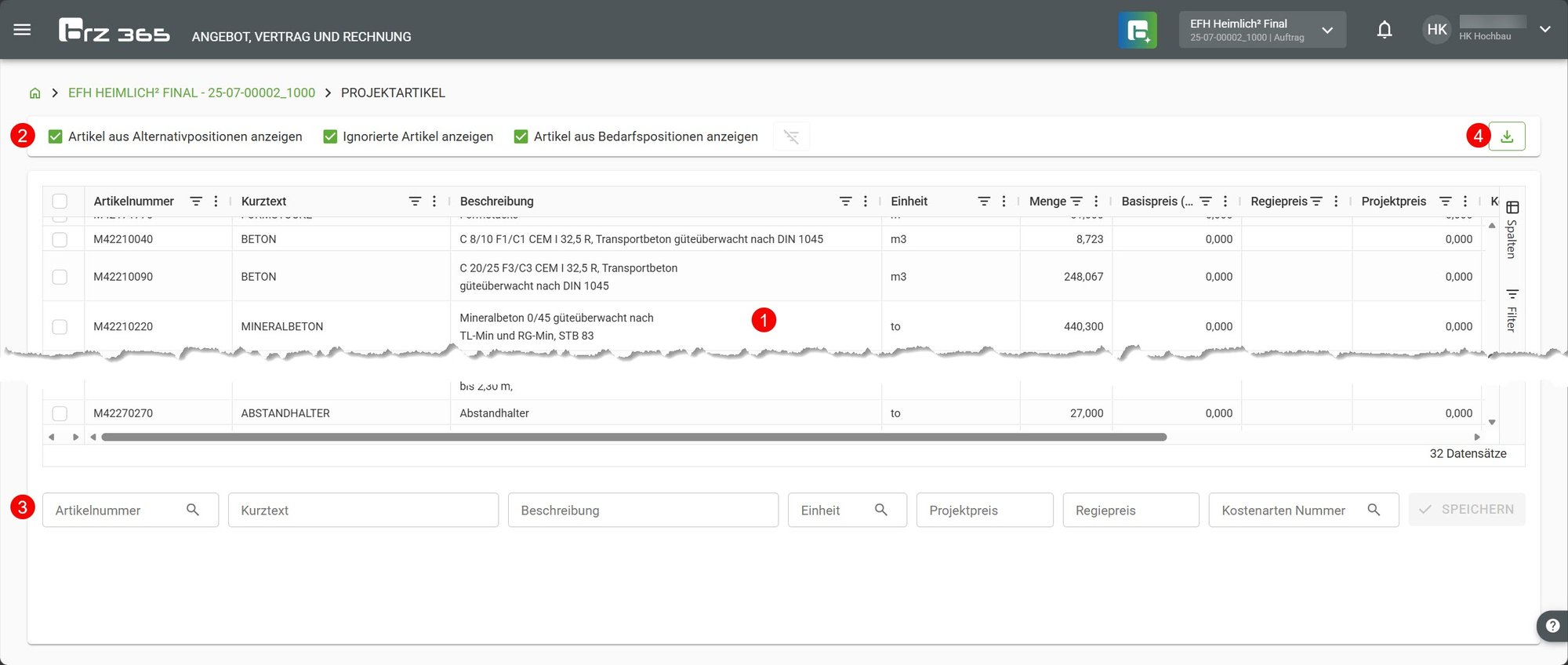Click the HK user avatar

pos(1437,30)
